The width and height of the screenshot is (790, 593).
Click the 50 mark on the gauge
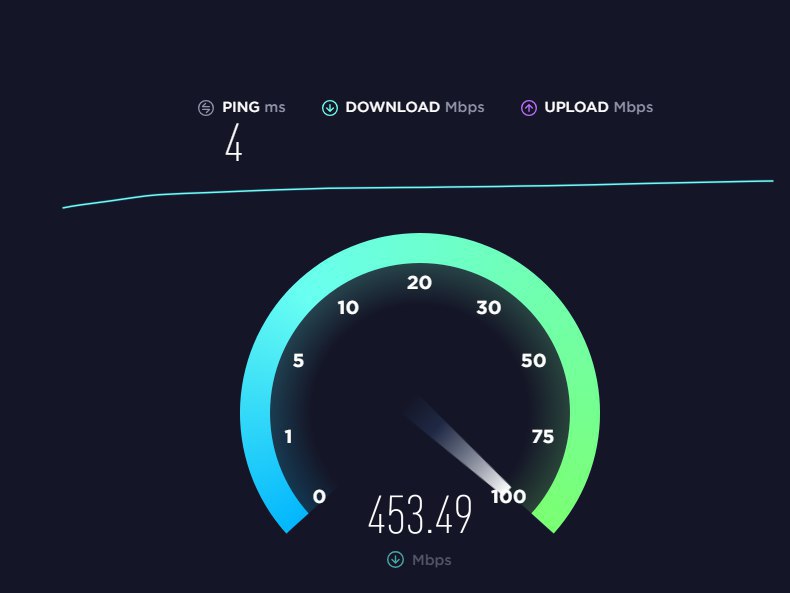(534, 361)
